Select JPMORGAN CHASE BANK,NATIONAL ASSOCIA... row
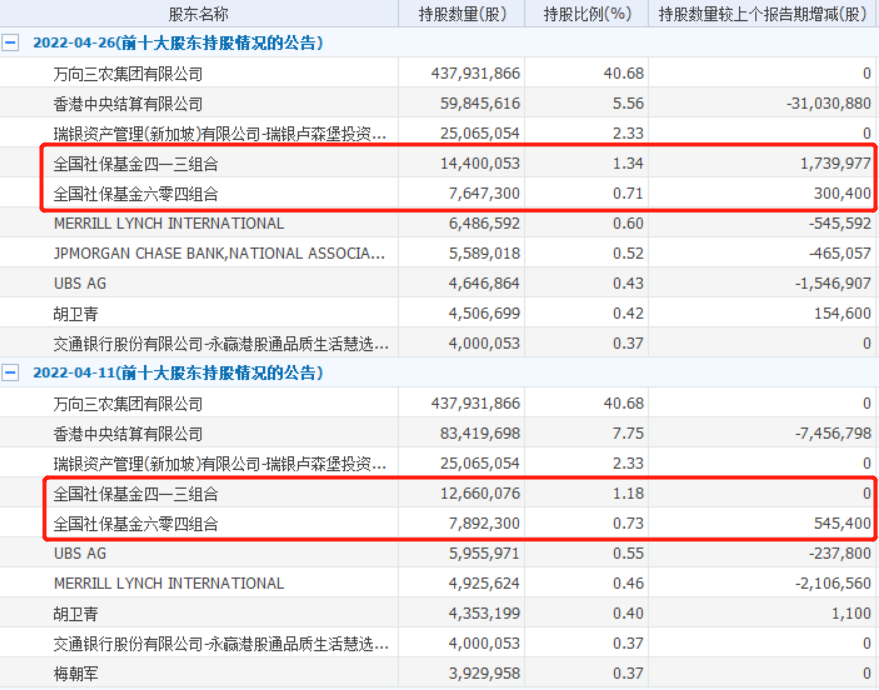Screen dimensions: 879x690 440,253
